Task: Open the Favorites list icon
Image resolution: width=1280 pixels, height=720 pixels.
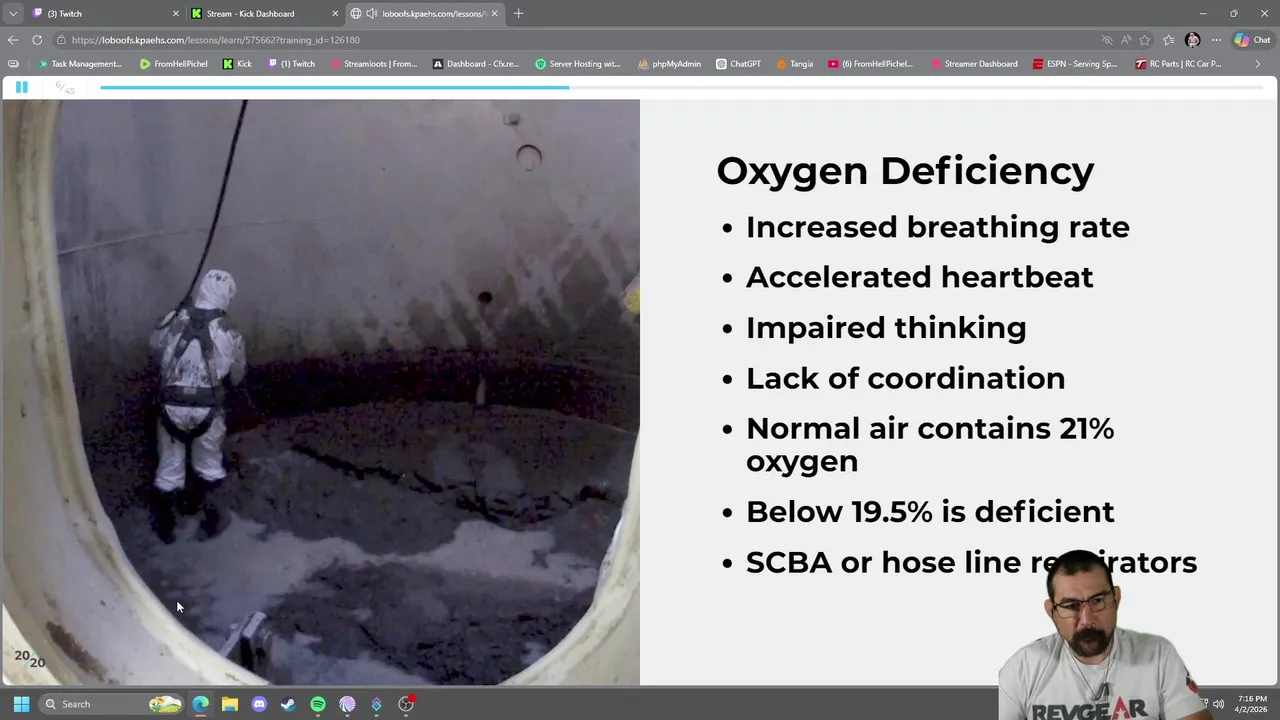Action: pyautogui.click(x=1168, y=40)
